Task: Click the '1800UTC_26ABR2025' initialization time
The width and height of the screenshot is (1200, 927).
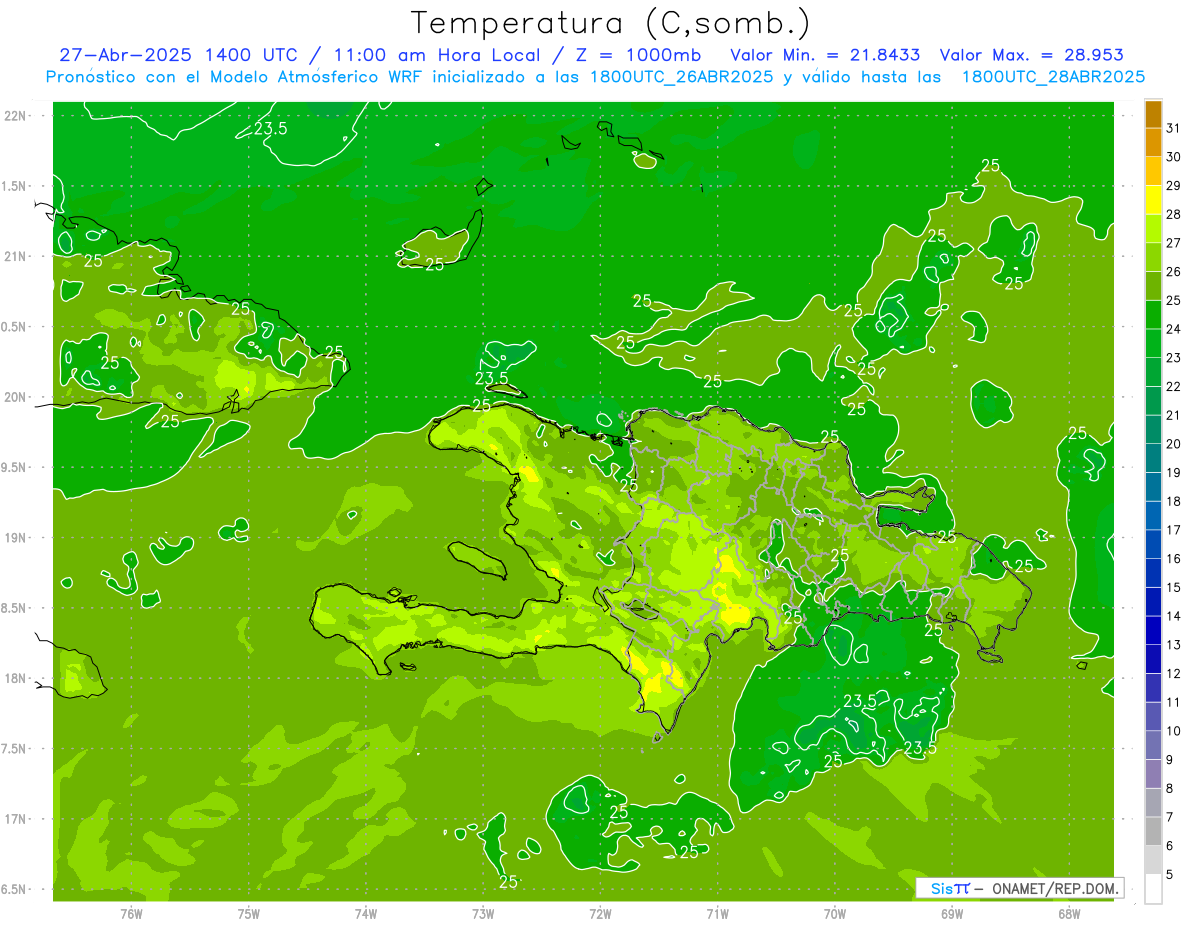Action: [x=682, y=77]
